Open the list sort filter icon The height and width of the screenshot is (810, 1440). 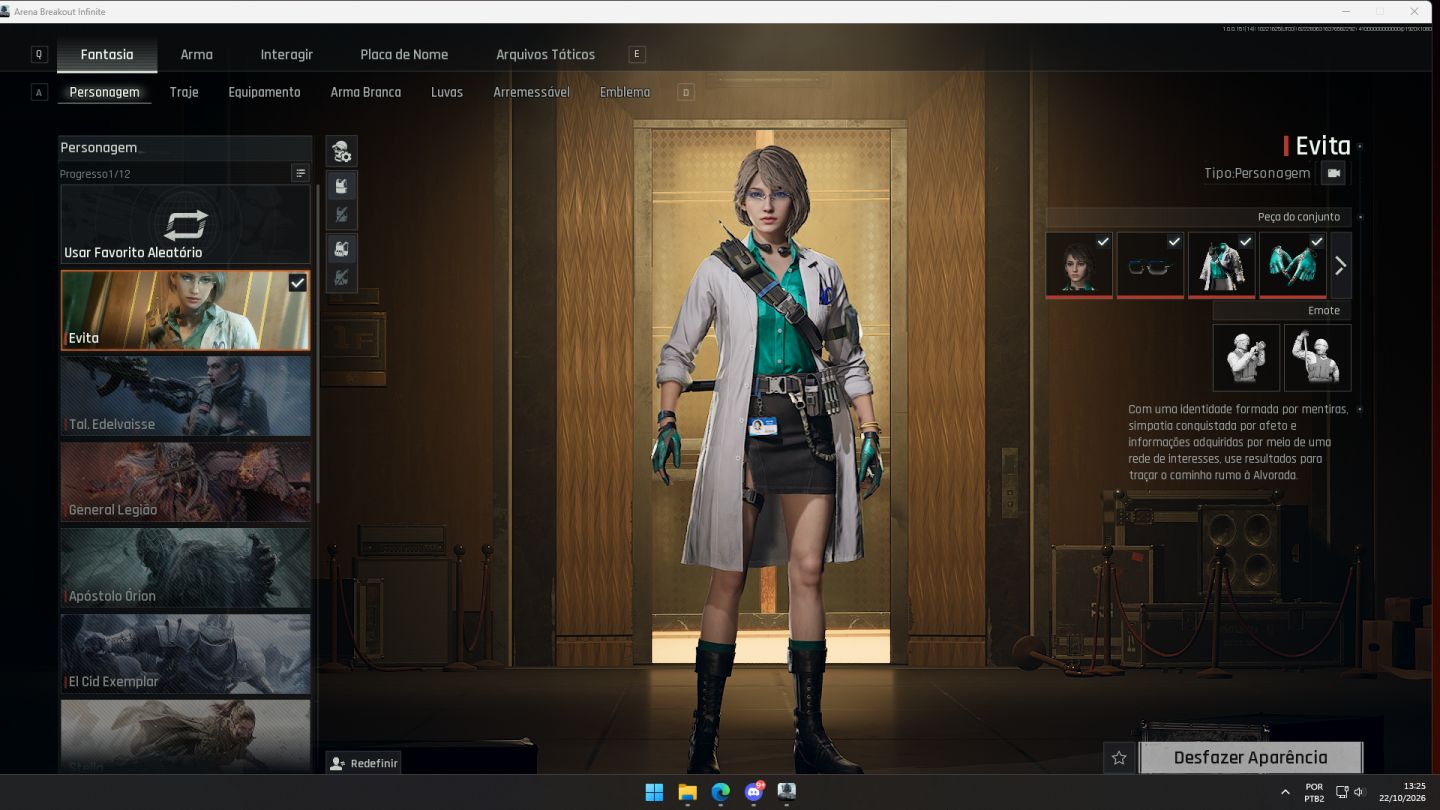click(300, 173)
